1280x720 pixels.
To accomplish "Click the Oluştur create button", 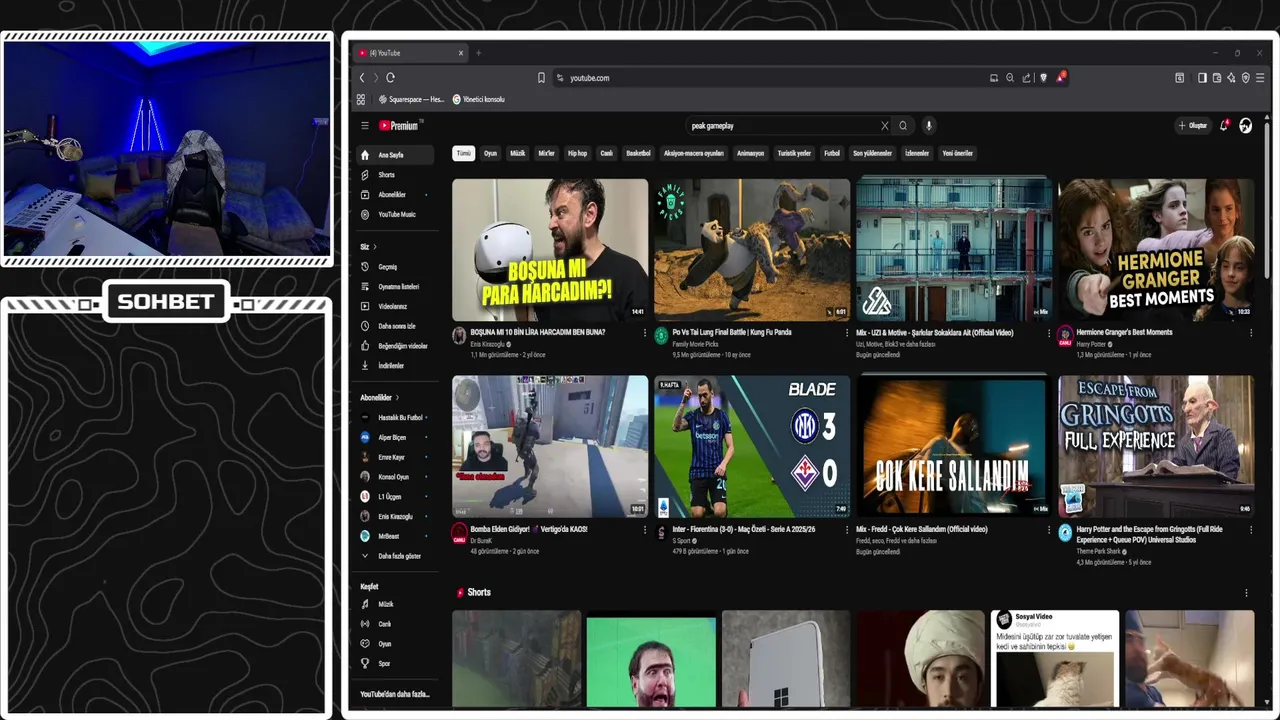I will click(x=1192, y=126).
